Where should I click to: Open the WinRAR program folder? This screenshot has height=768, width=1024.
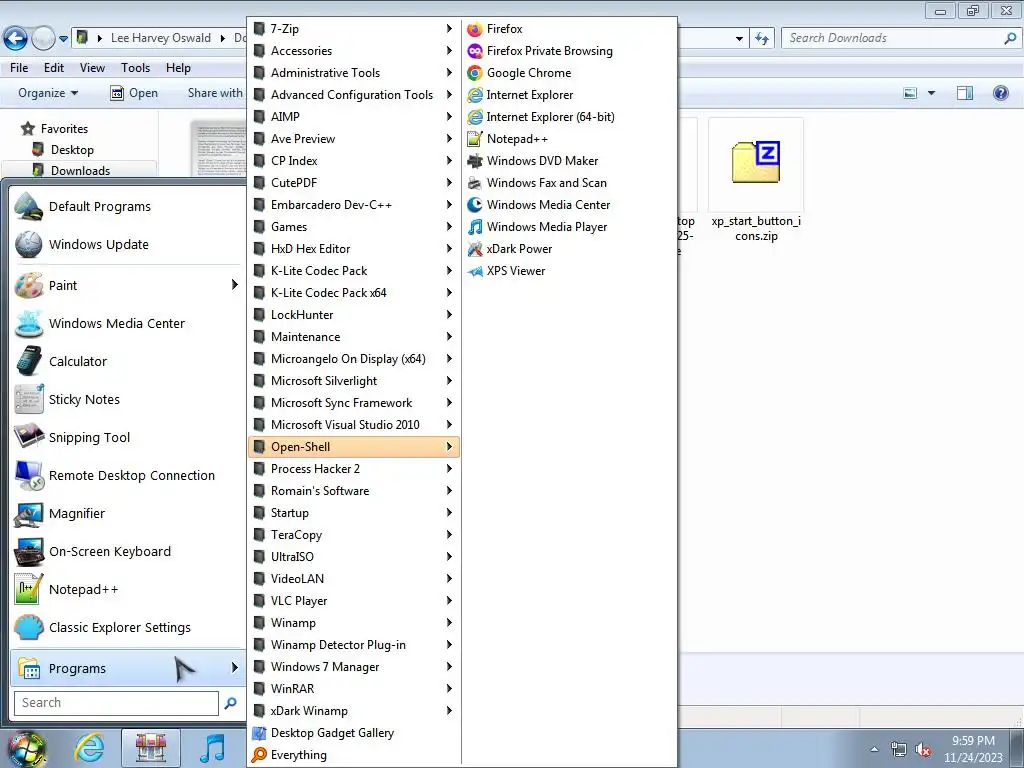354,689
